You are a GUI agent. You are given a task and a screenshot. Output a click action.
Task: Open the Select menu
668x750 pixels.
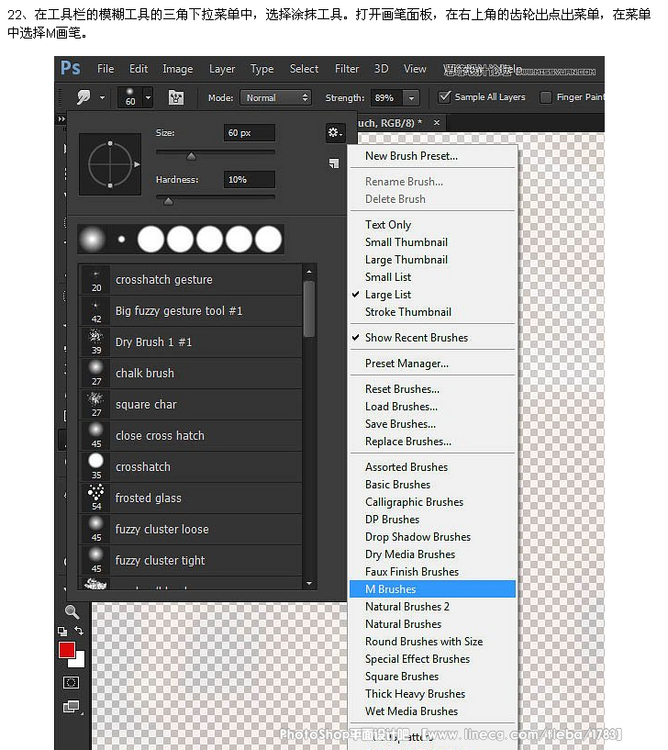click(x=304, y=69)
